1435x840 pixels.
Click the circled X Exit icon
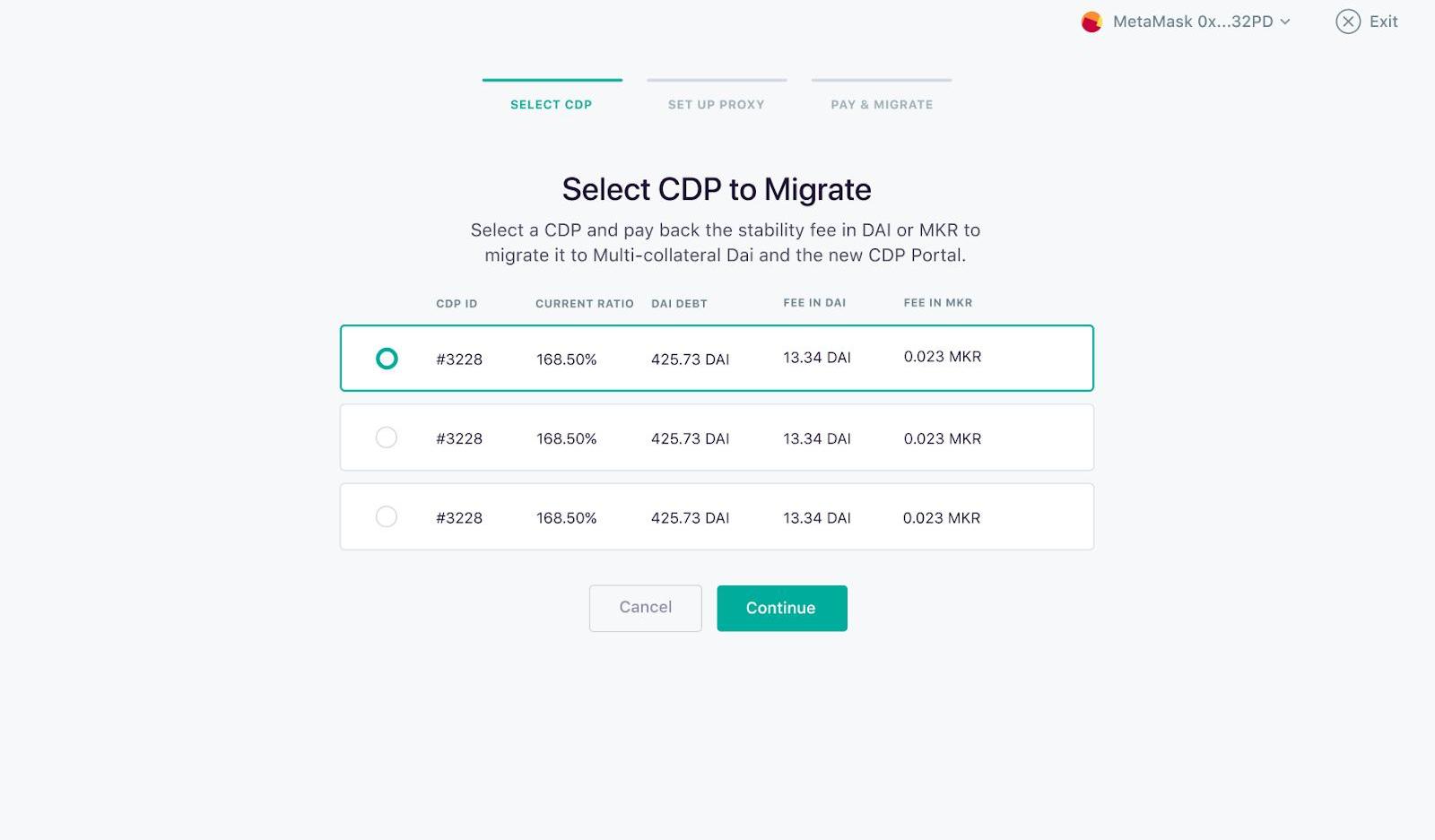[1348, 22]
